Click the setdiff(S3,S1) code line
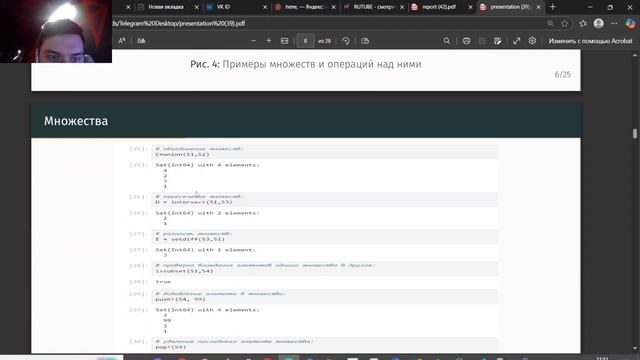The height and width of the screenshot is (360, 640). click(x=190, y=239)
